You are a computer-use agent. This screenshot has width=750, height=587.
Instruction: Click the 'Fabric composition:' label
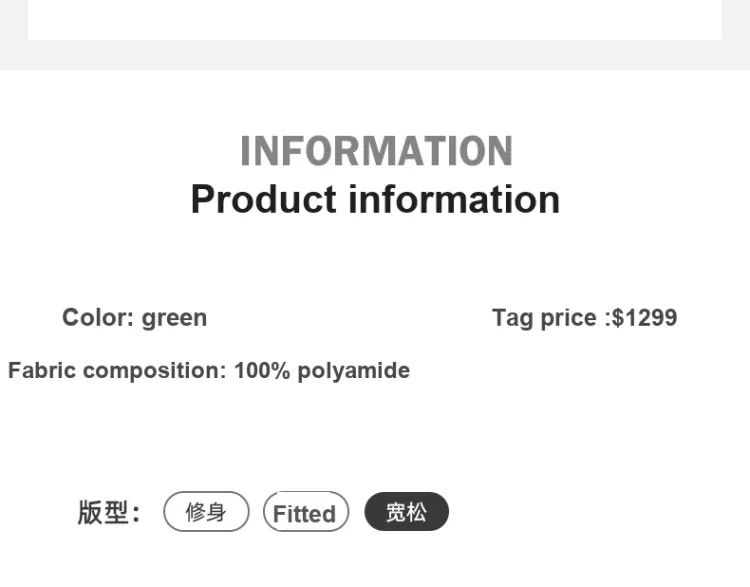pos(117,371)
